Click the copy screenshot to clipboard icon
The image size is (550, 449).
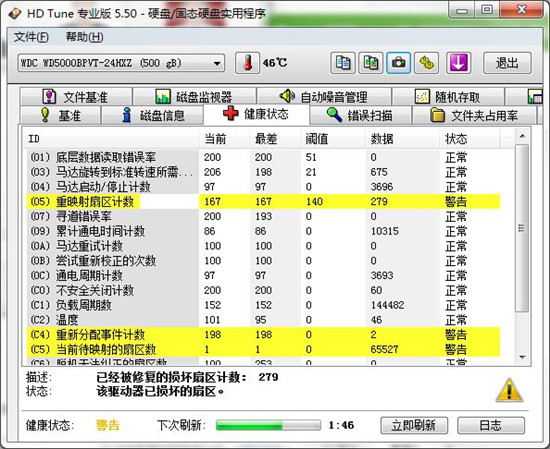[371, 63]
